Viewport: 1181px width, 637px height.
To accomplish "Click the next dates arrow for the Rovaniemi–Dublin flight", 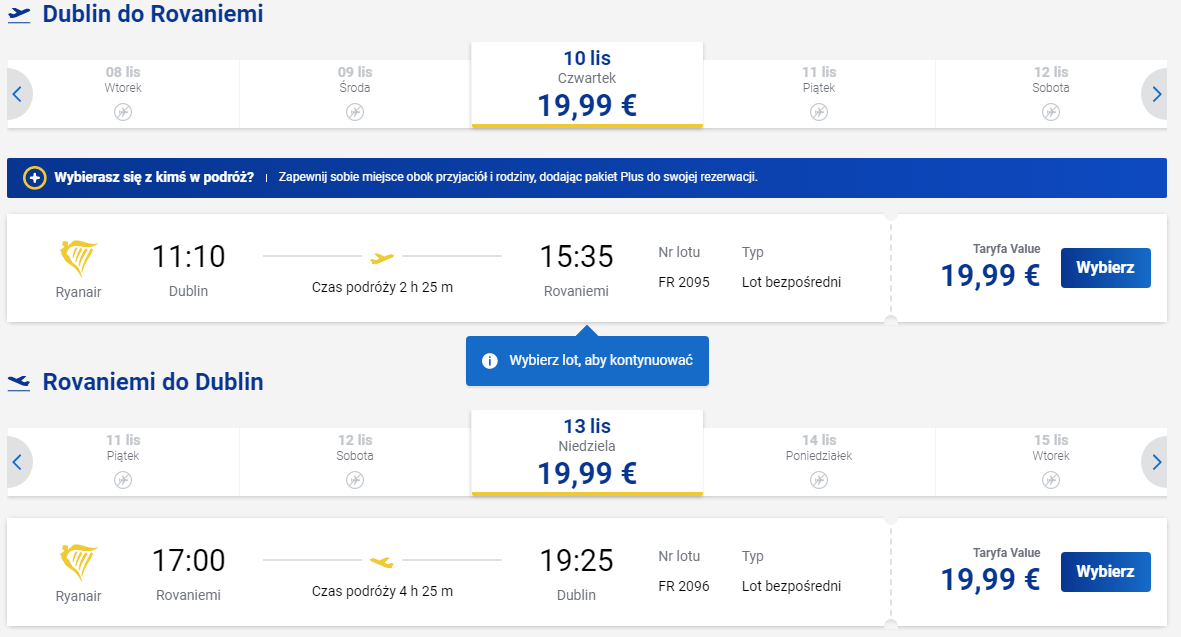I will [x=1156, y=462].
